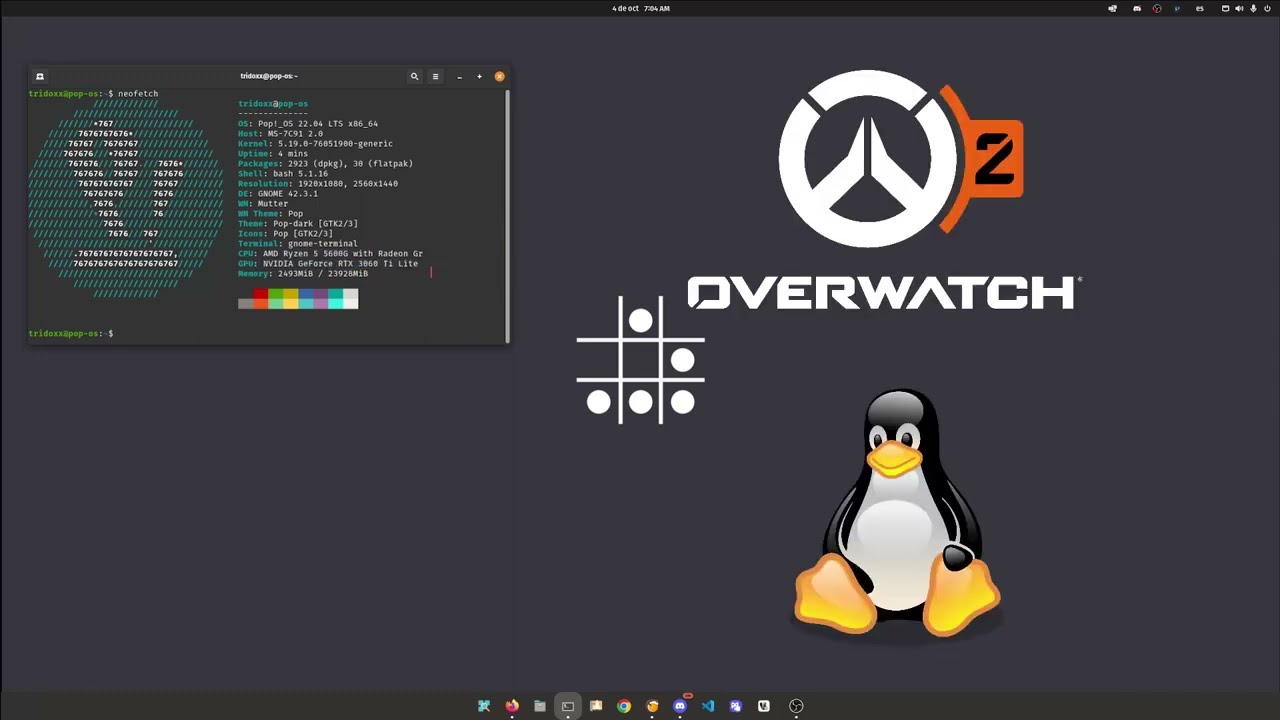1280x720 pixels.
Task: Launch Visual Studio Code from the dock
Action: pyautogui.click(x=708, y=706)
